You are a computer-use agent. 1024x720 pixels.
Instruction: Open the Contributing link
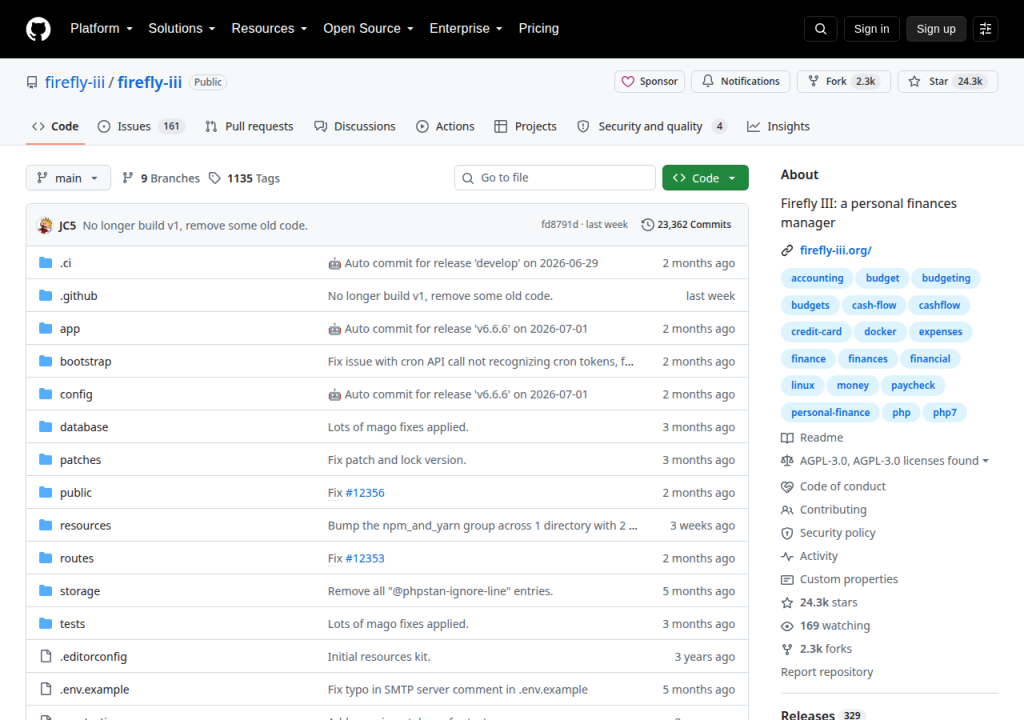pos(833,510)
